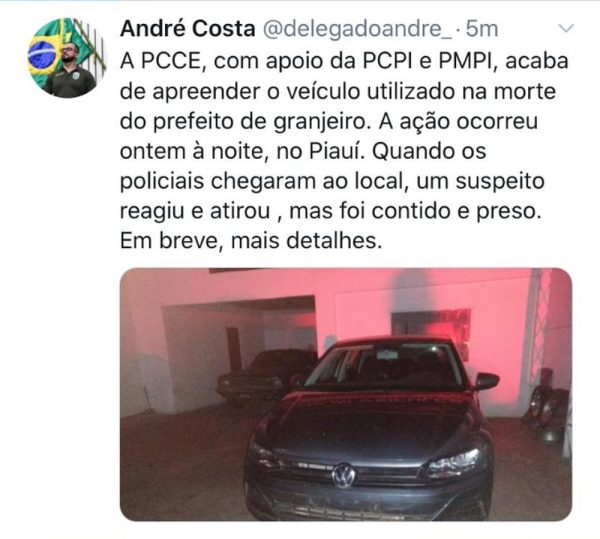Screen dimensions: 600x539
Task: Click the background parked car in photo
Action: [x=264, y=376]
